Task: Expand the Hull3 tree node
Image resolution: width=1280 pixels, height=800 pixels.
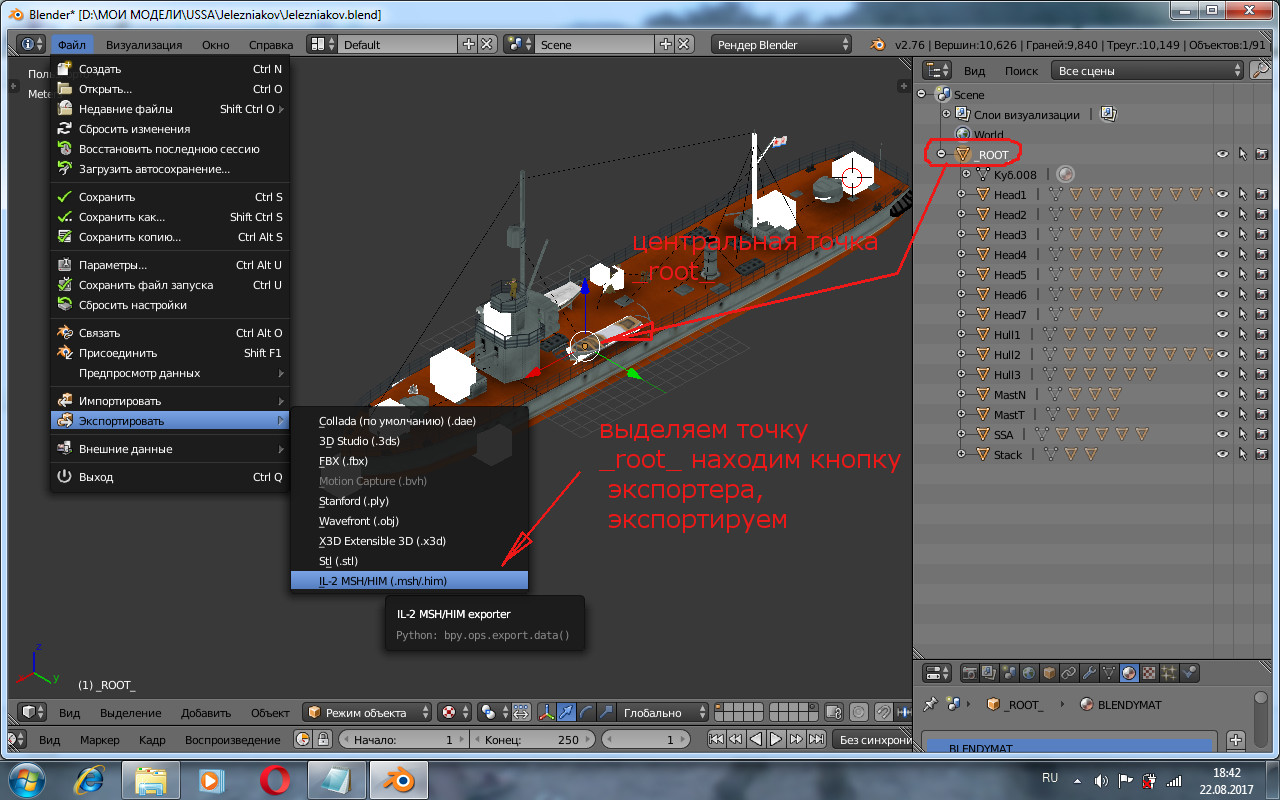Action: tap(961, 374)
